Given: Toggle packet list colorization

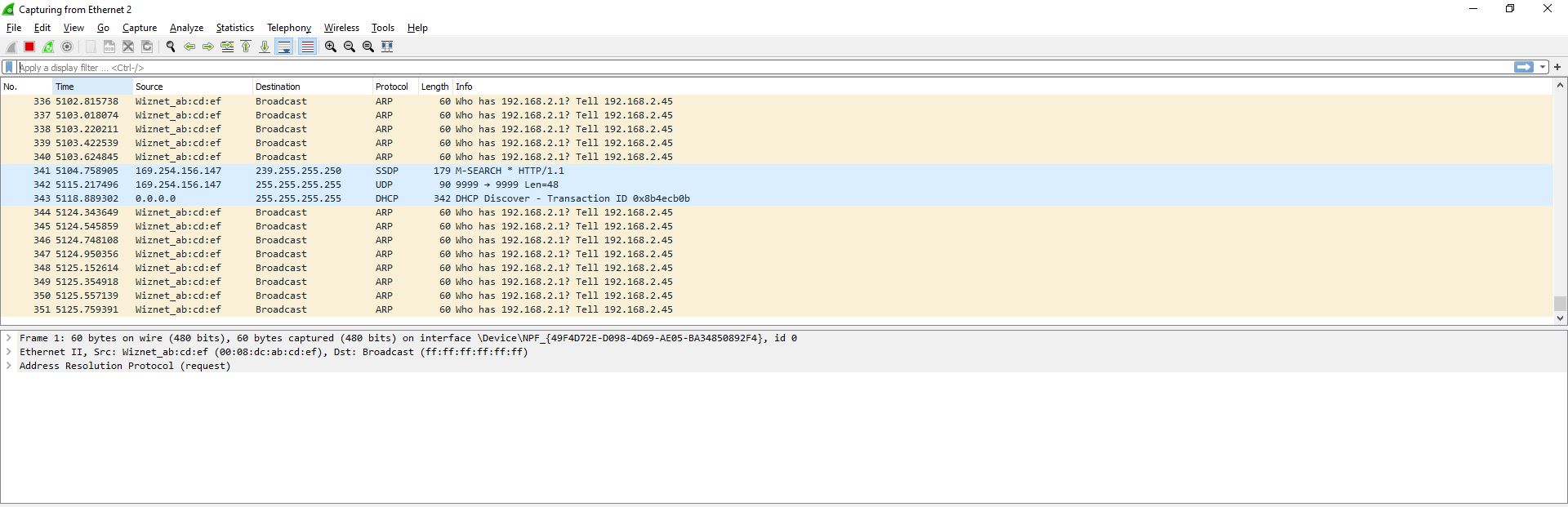Looking at the screenshot, I should coord(307,47).
